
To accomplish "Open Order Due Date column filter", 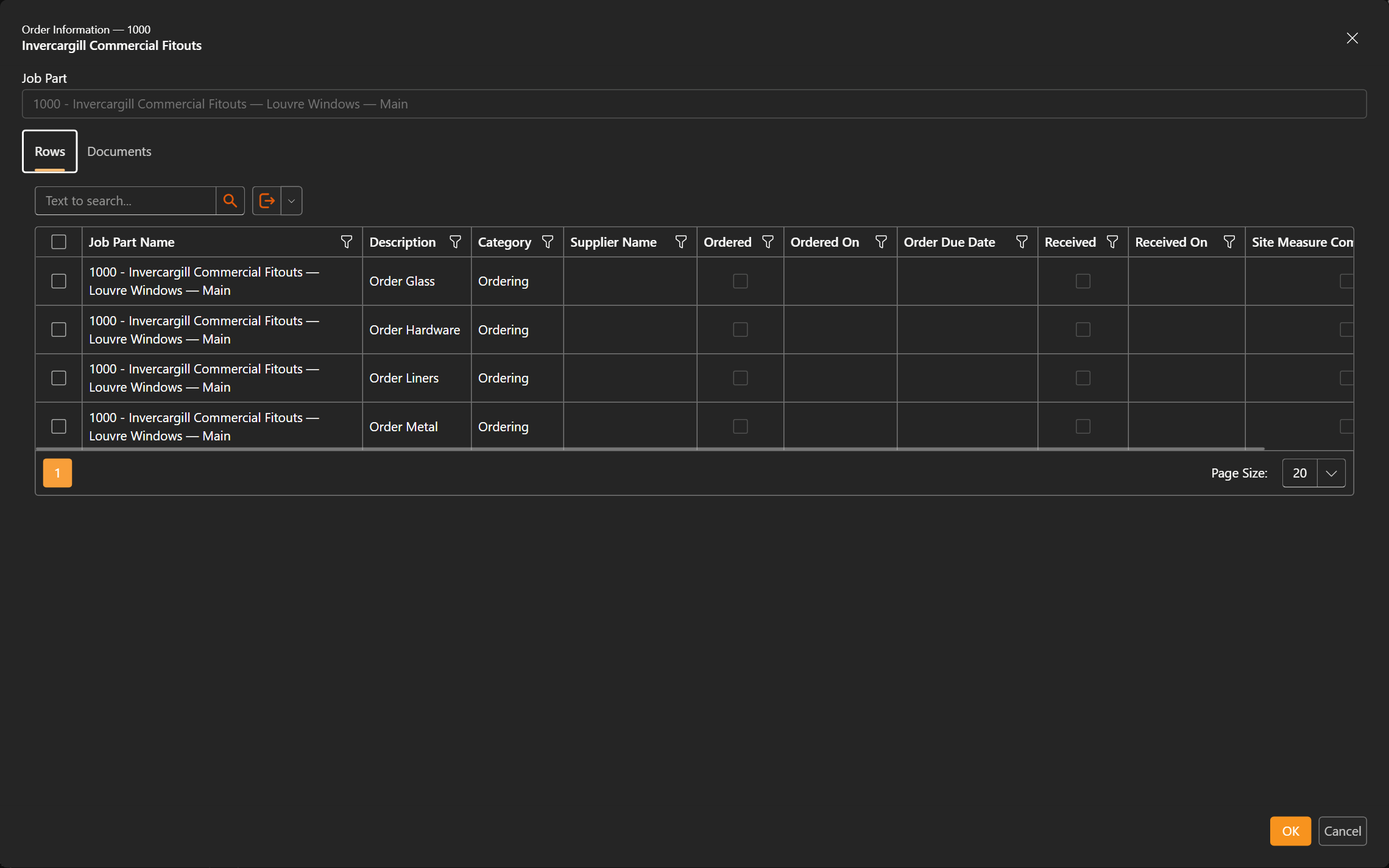I will coord(1022,242).
